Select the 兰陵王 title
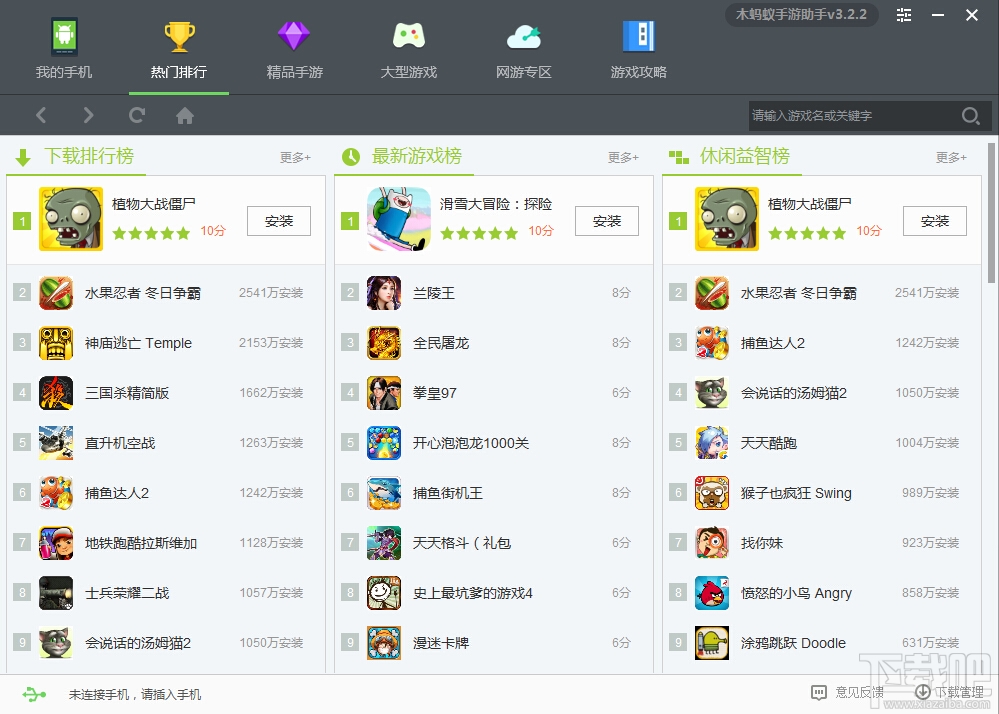The image size is (999, 714). tap(434, 293)
